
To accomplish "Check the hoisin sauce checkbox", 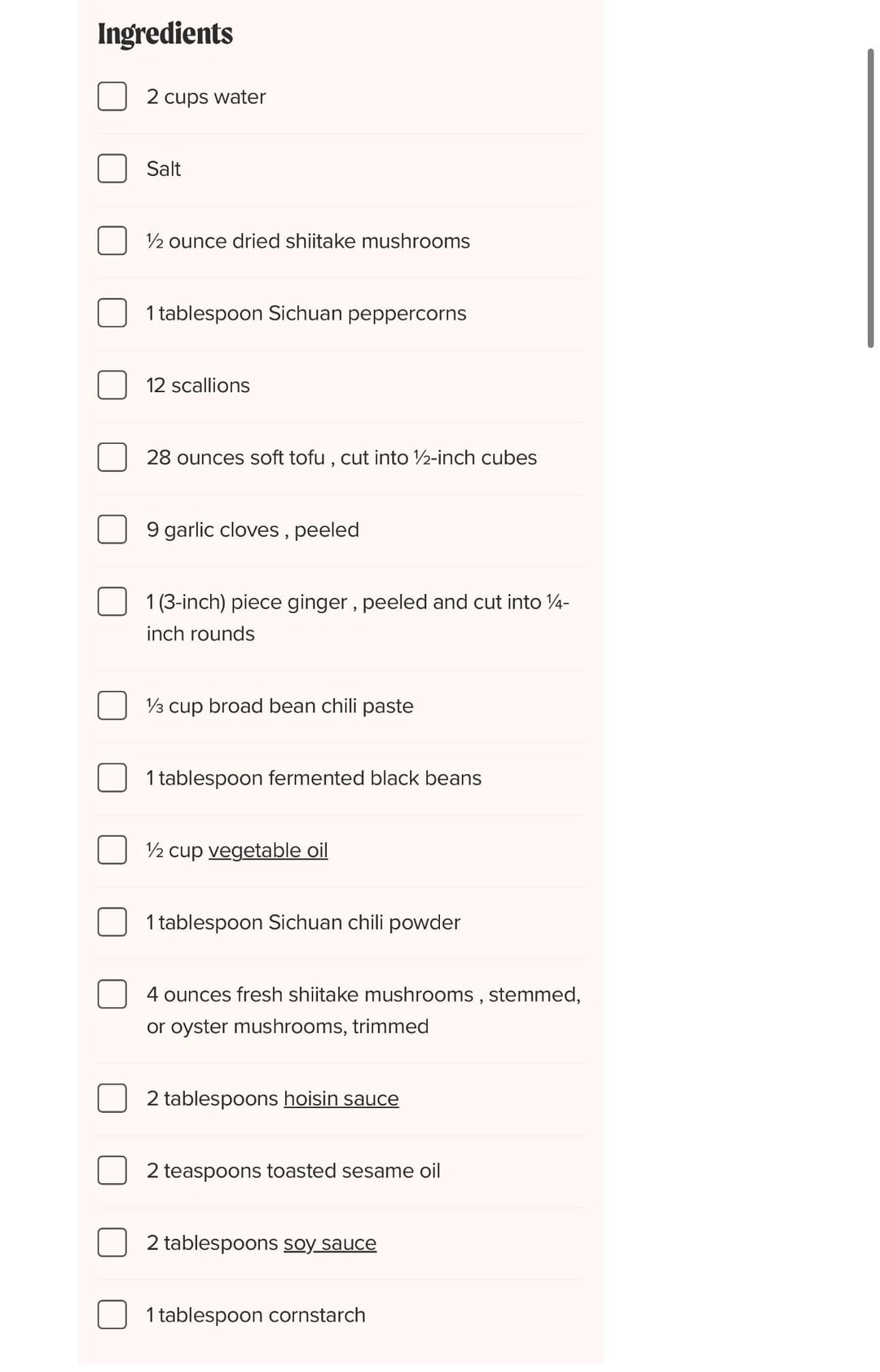I will [112, 1098].
